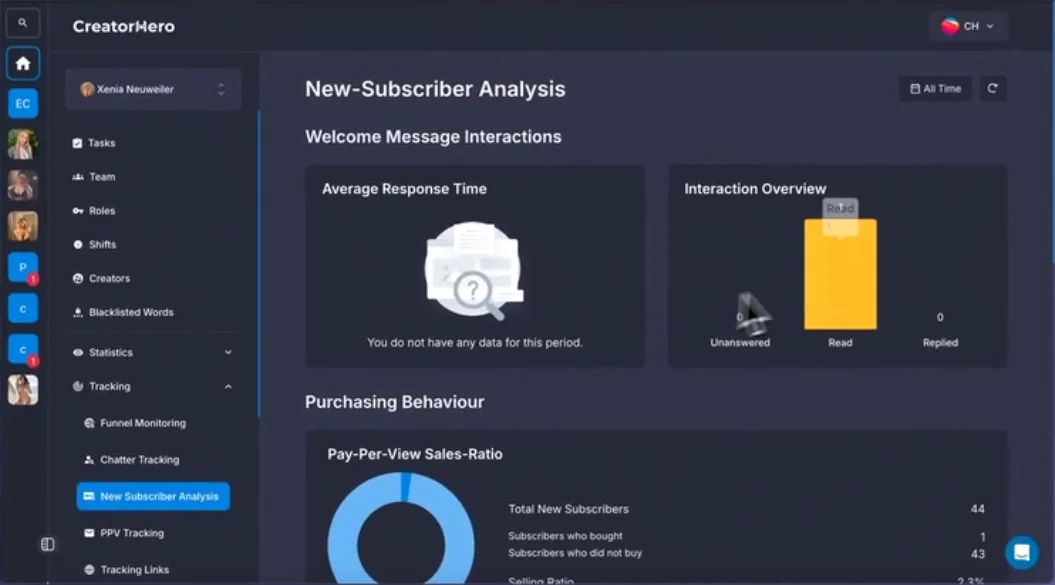Click the Shifts clock icon
This screenshot has height=585, width=1055.
click(78, 244)
